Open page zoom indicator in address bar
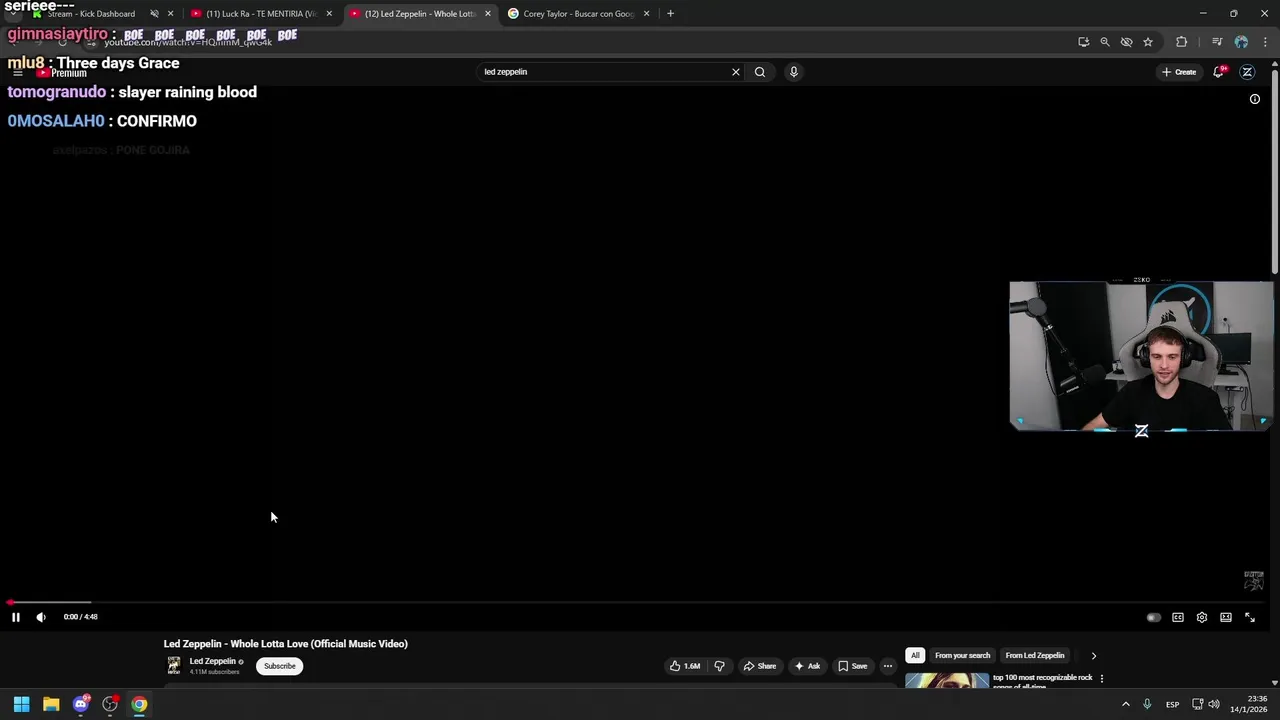Viewport: 1280px width, 720px height. [x=1105, y=42]
